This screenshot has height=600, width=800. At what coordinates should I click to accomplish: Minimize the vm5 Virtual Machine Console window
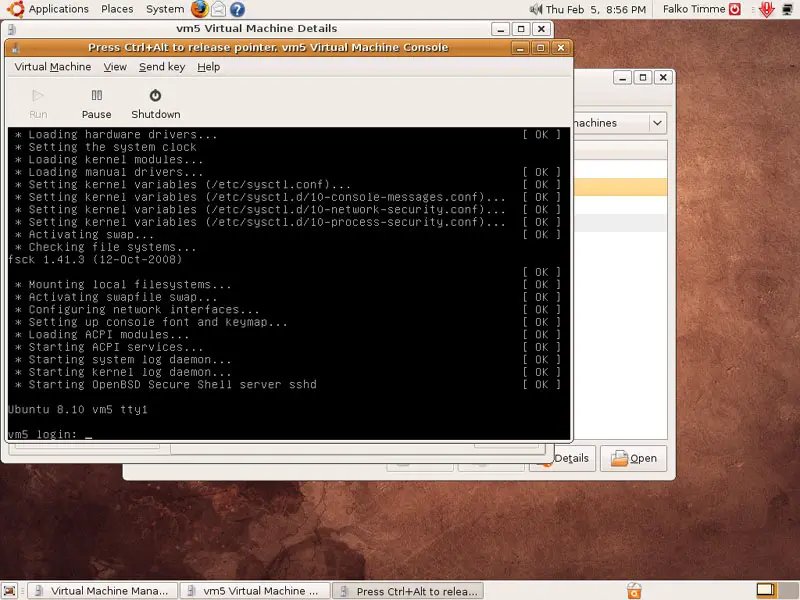[520, 48]
